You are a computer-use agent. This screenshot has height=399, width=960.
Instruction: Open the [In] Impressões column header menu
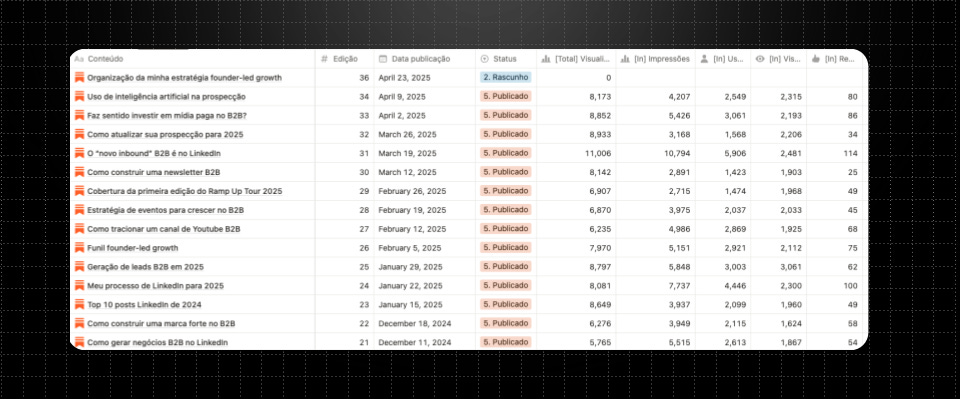[655, 59]
